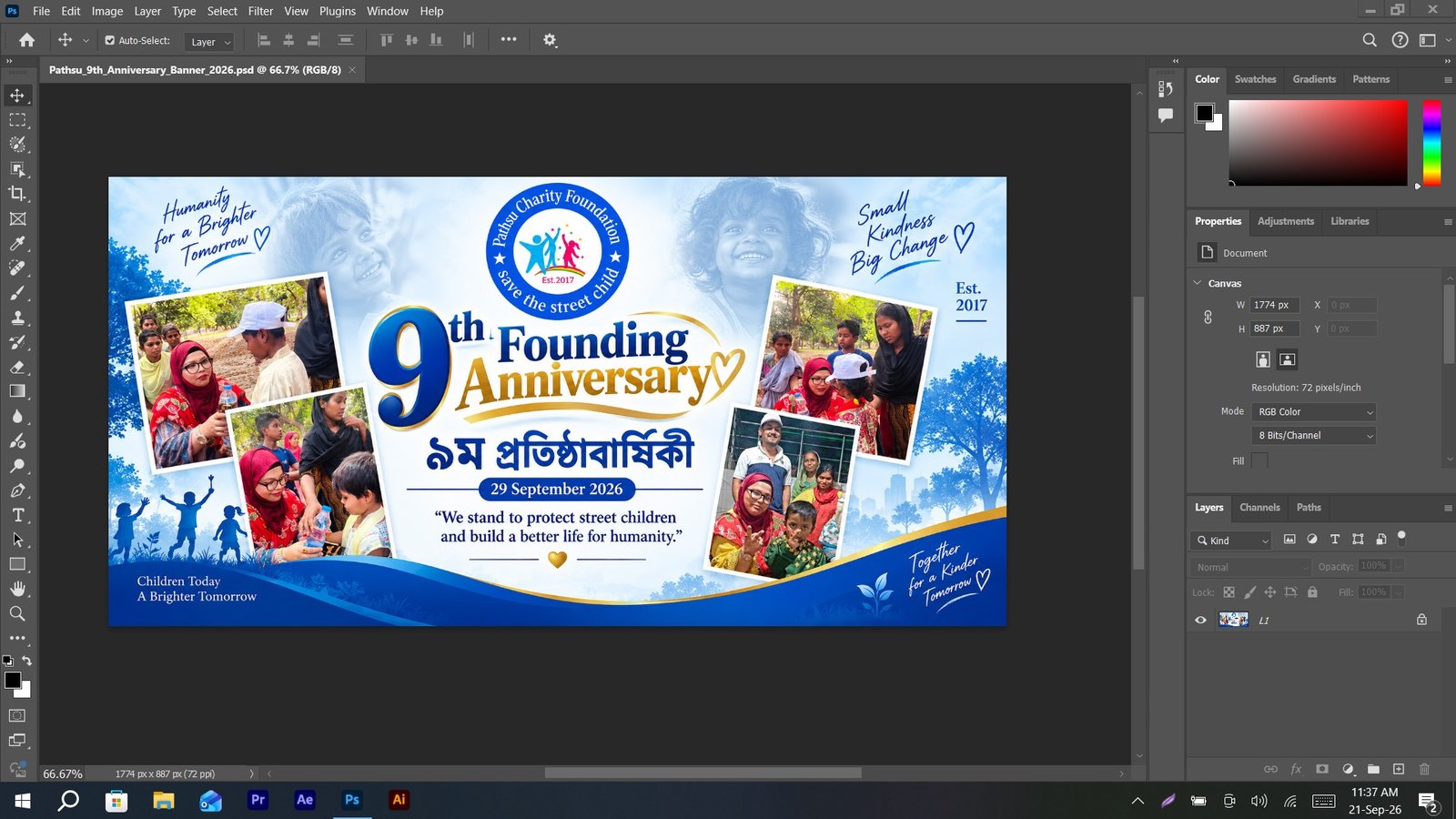Select the Gradient tool

(17, 391)
